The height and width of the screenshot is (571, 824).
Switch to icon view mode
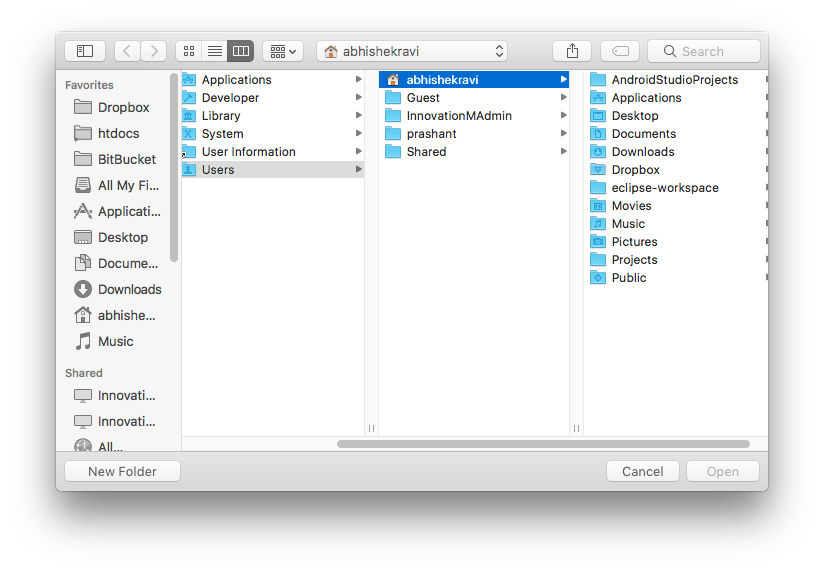coord(188,51)
